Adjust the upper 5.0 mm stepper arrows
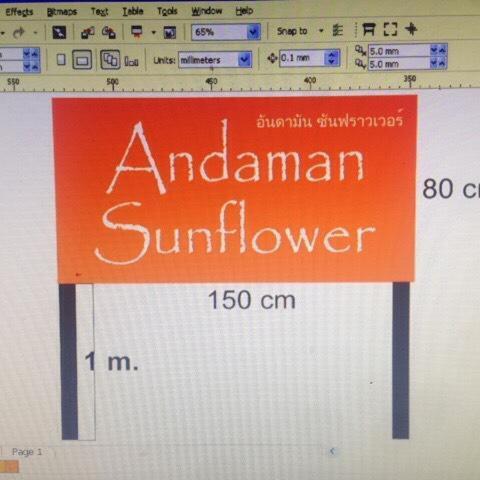This screenshot has width=480, height=480. pos(438,50)
